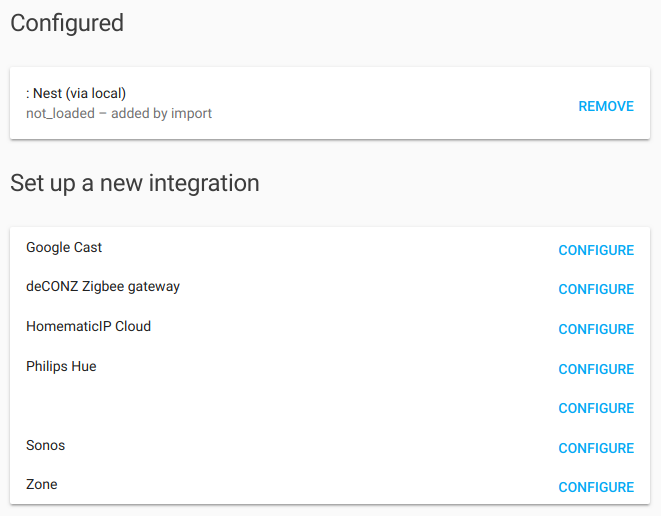Remove the Nest integration
The image size is (661, 516).
click(x=605, y=106)
